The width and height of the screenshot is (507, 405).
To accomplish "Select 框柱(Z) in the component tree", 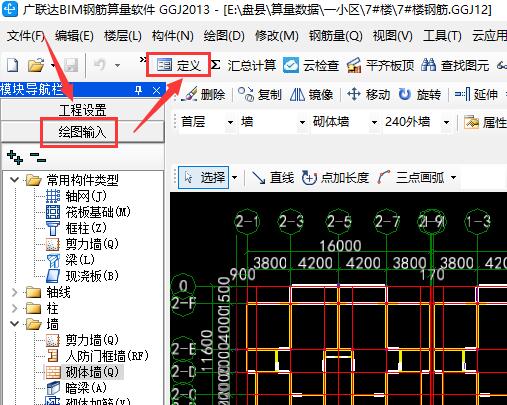I will tap(76, 228).
